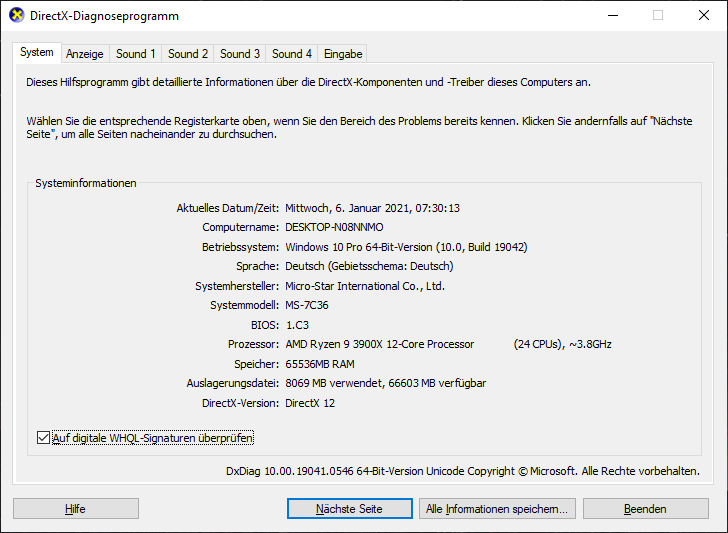Click the AMD Ryzen 9 3900X processor text
Image resolution: width=728 pixels, height=533 pixels.
380,344
